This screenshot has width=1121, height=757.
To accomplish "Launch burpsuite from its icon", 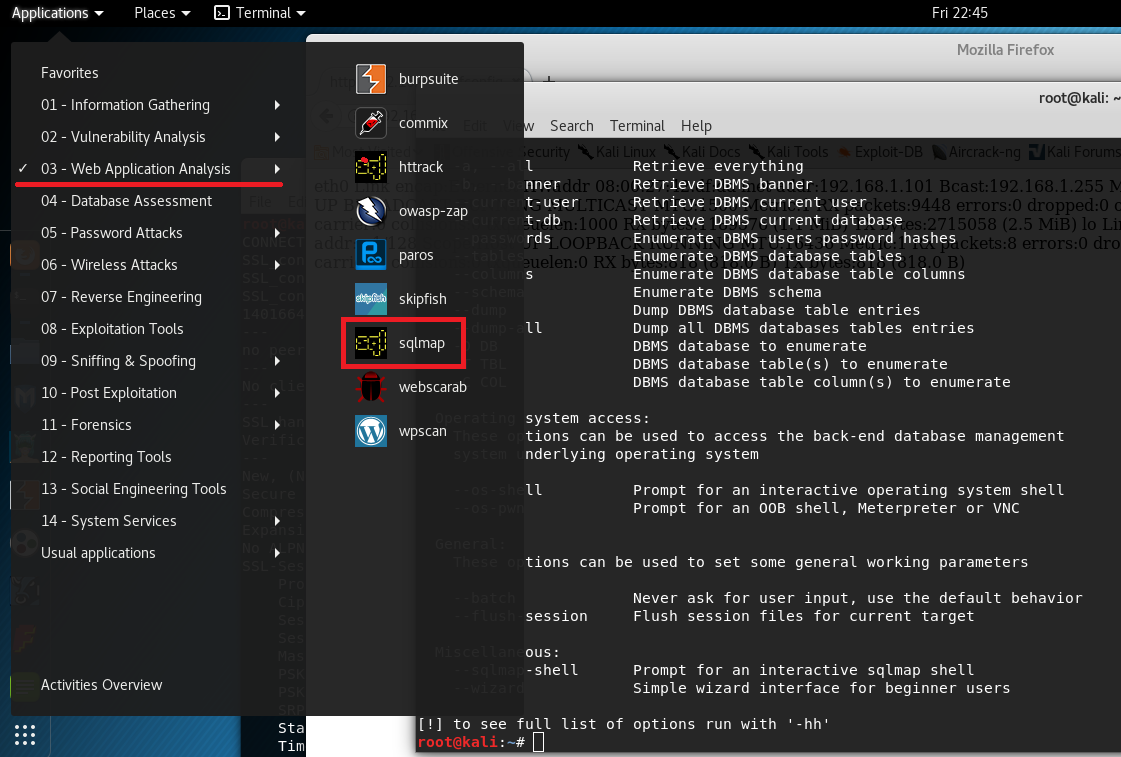I will click(x=370, y=79).
